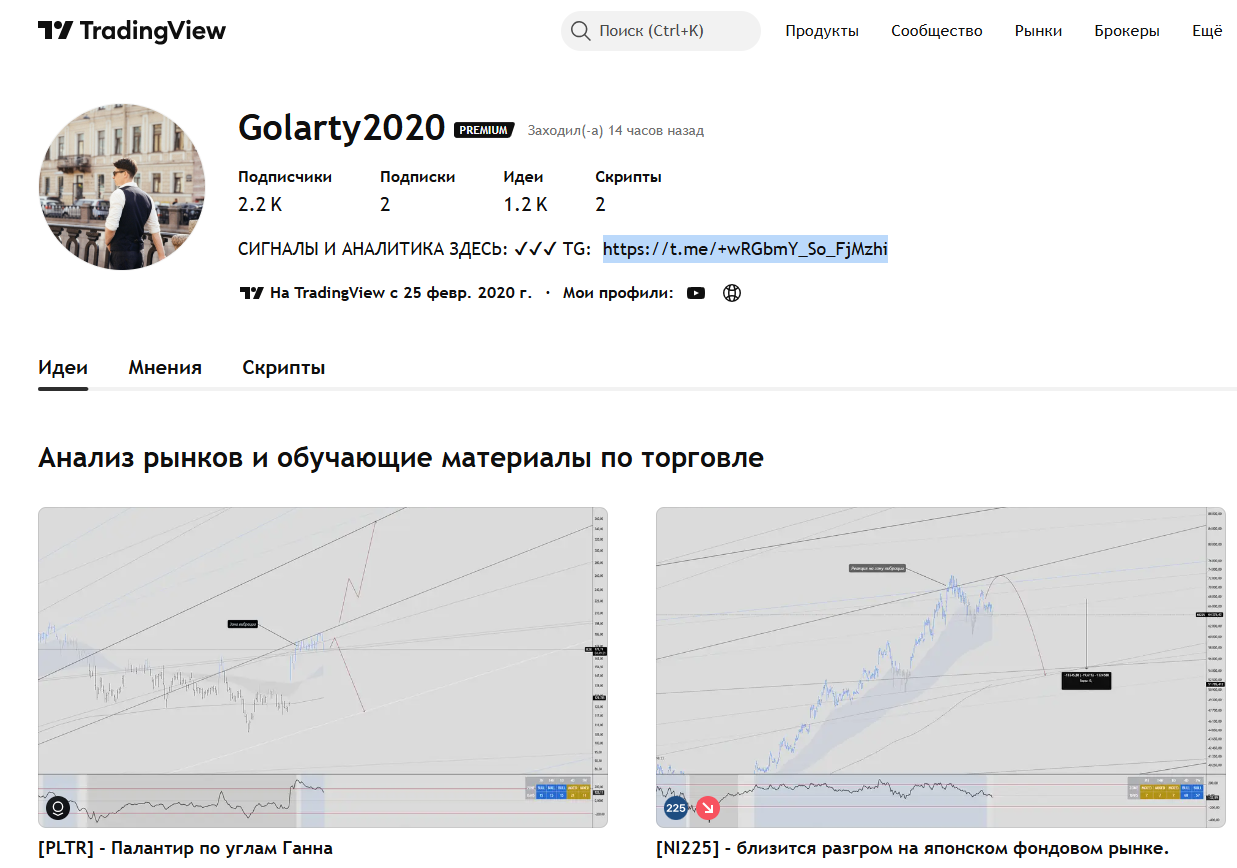Click the search magnifier icon
Image resolution: width=1237 pixels, height=868 pixels.
pyautogui.click(x=580, y=31)
